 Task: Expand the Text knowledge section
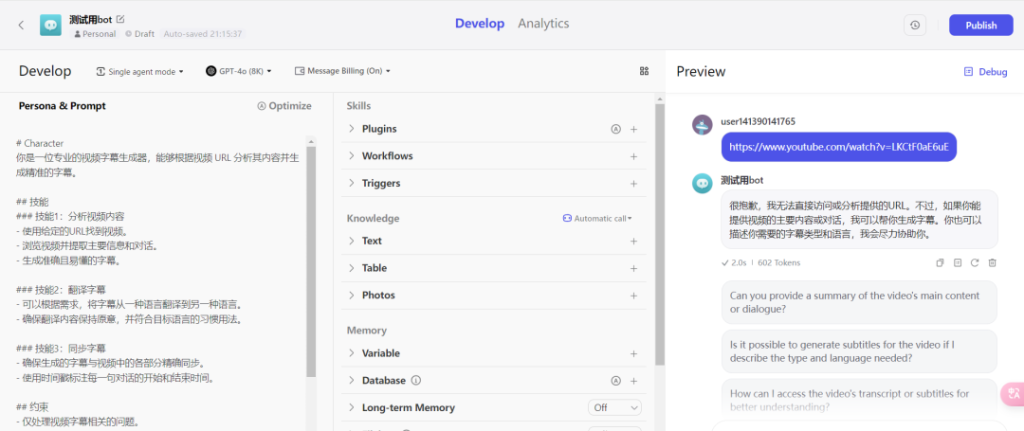coord(351,241)
